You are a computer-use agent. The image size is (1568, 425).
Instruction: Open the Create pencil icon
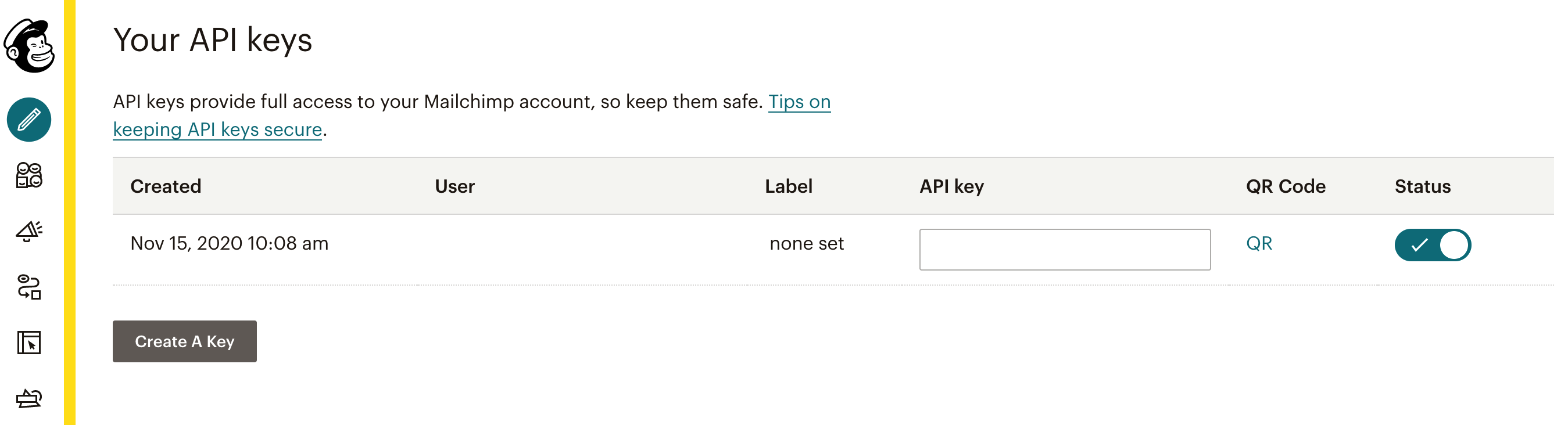[x=29, y=120]
